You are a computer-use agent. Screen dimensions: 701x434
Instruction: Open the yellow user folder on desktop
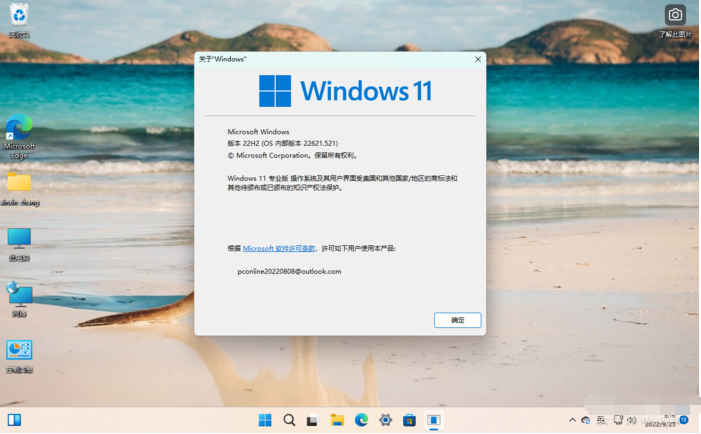19,183
